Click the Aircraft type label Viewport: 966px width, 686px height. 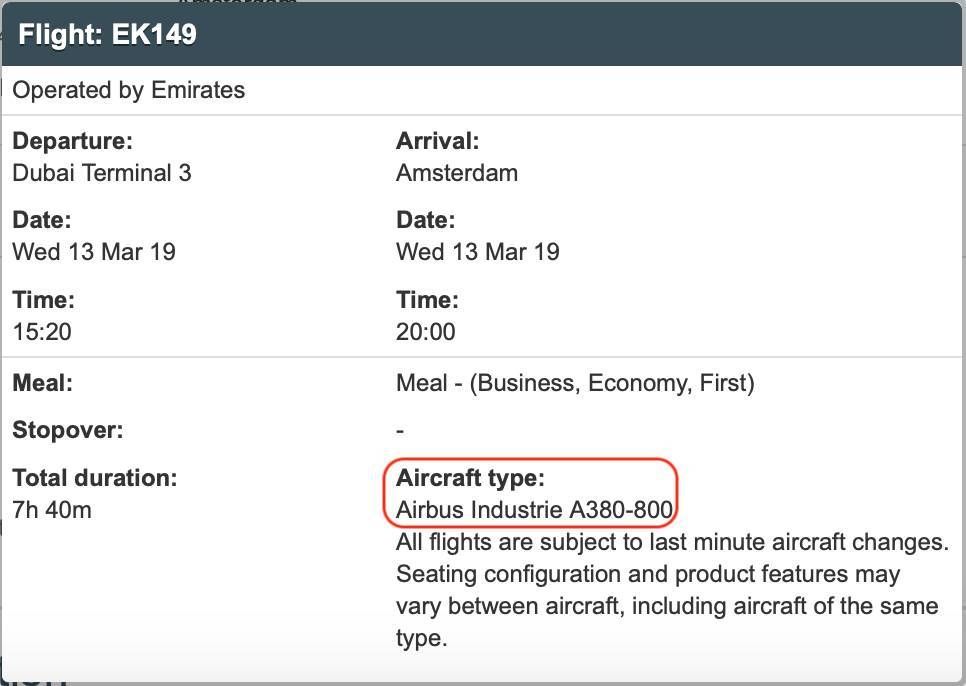coord(471,478)
